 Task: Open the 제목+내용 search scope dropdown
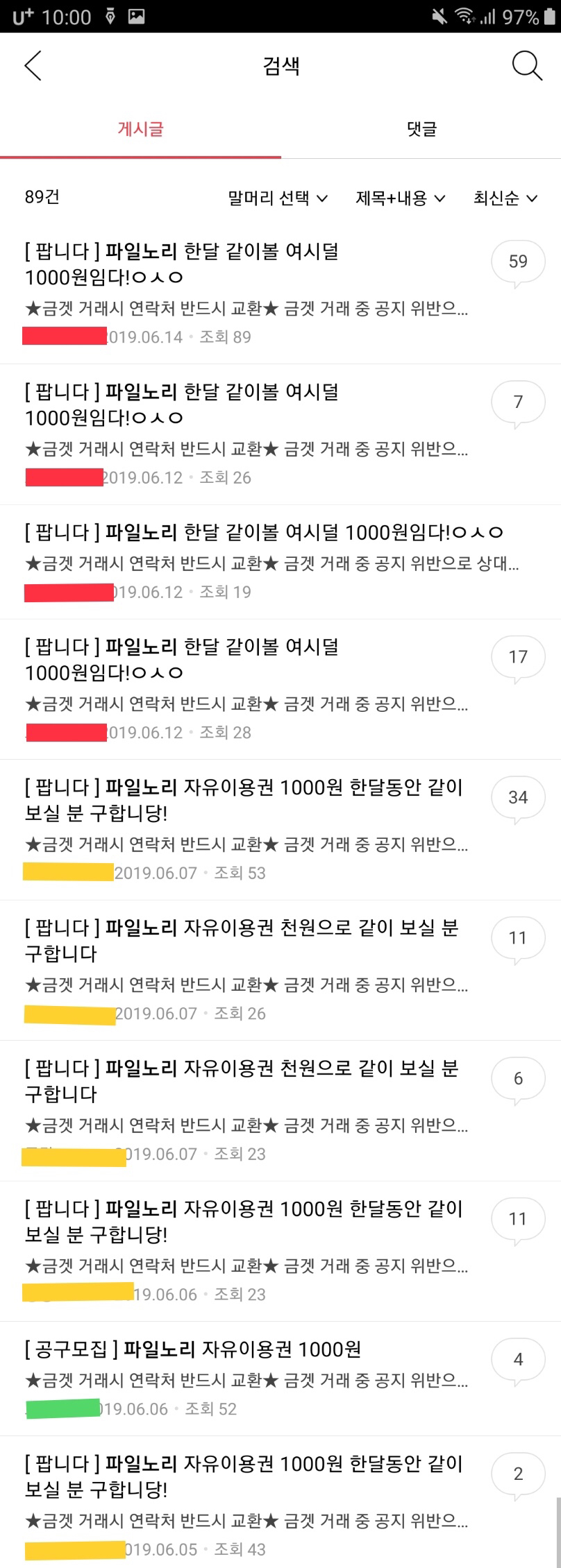coord(401,198)
